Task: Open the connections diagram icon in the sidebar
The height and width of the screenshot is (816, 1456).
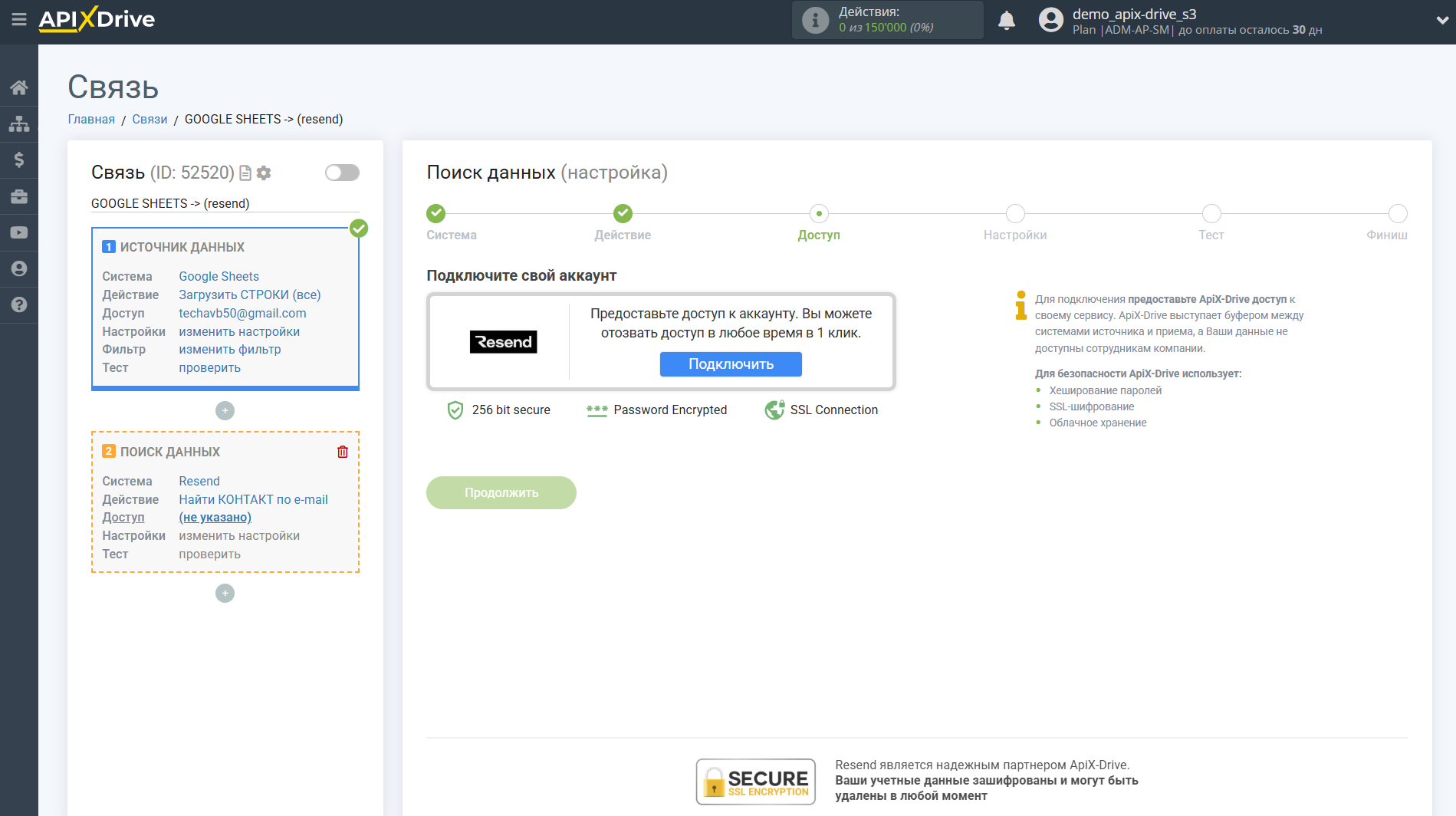Action: click(x=18, y=123)
